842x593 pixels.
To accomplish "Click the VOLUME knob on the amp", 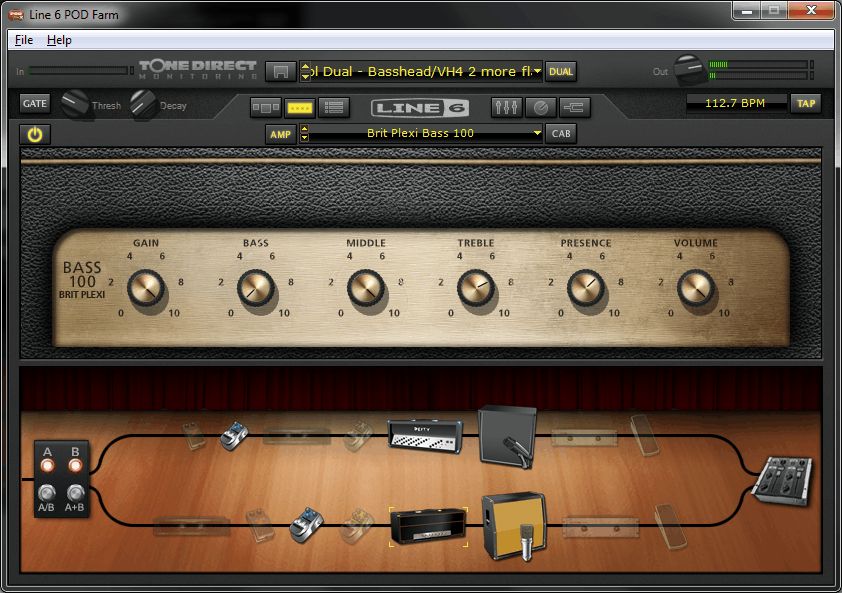I will point(696,288).
